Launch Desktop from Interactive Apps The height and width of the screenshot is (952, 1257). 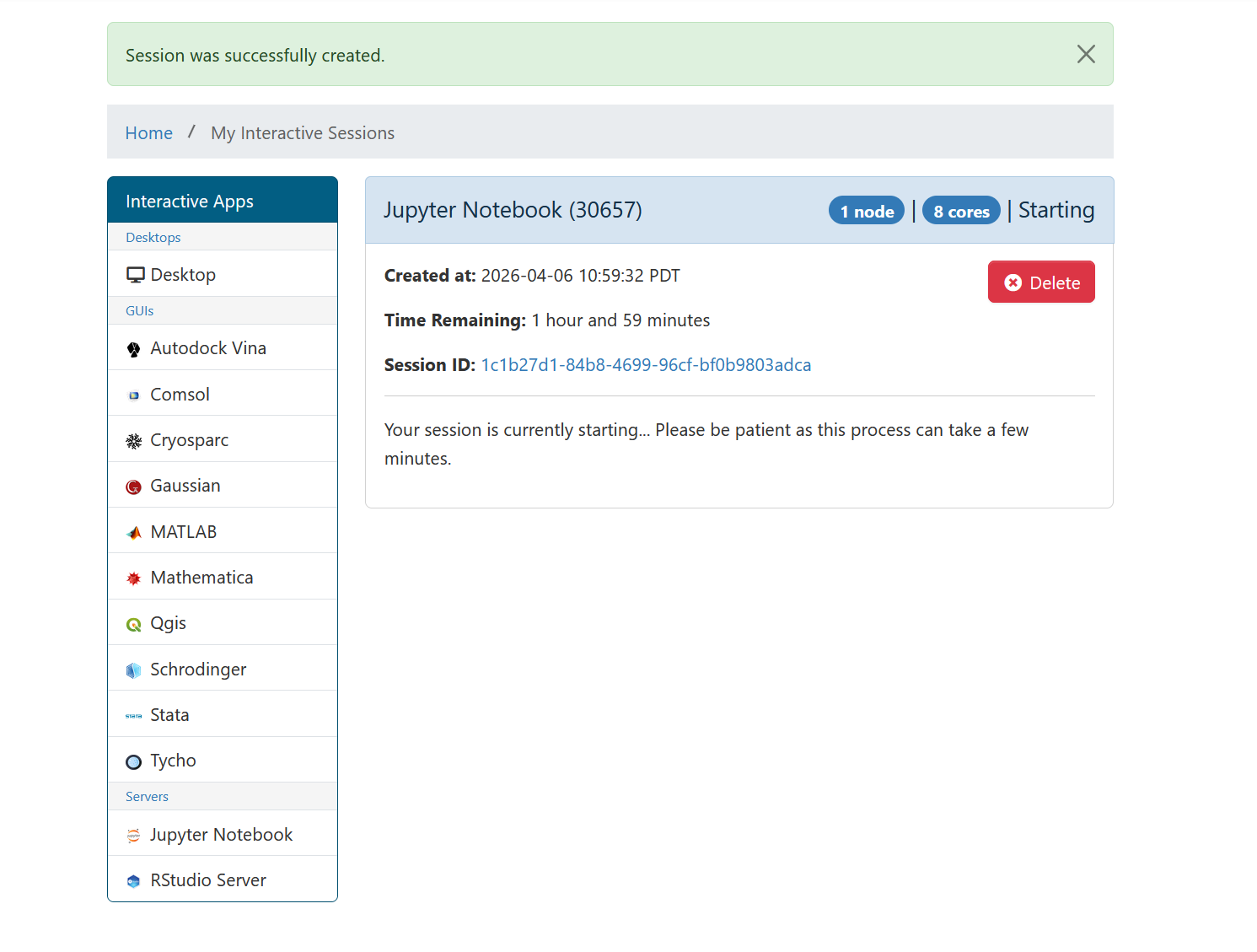223,274
